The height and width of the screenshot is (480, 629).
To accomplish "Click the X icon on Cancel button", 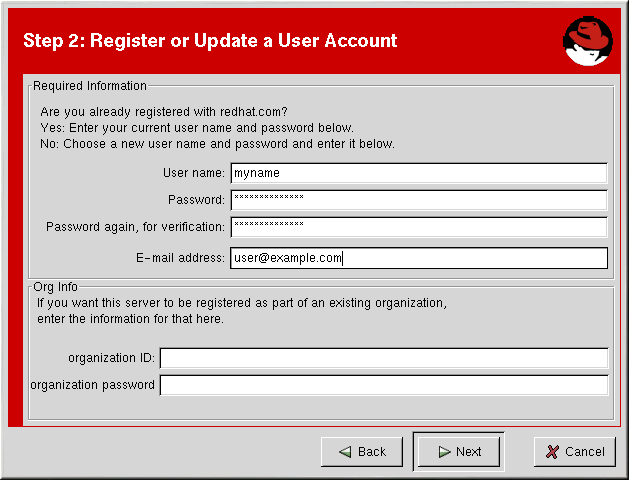I will click(552, 452).
